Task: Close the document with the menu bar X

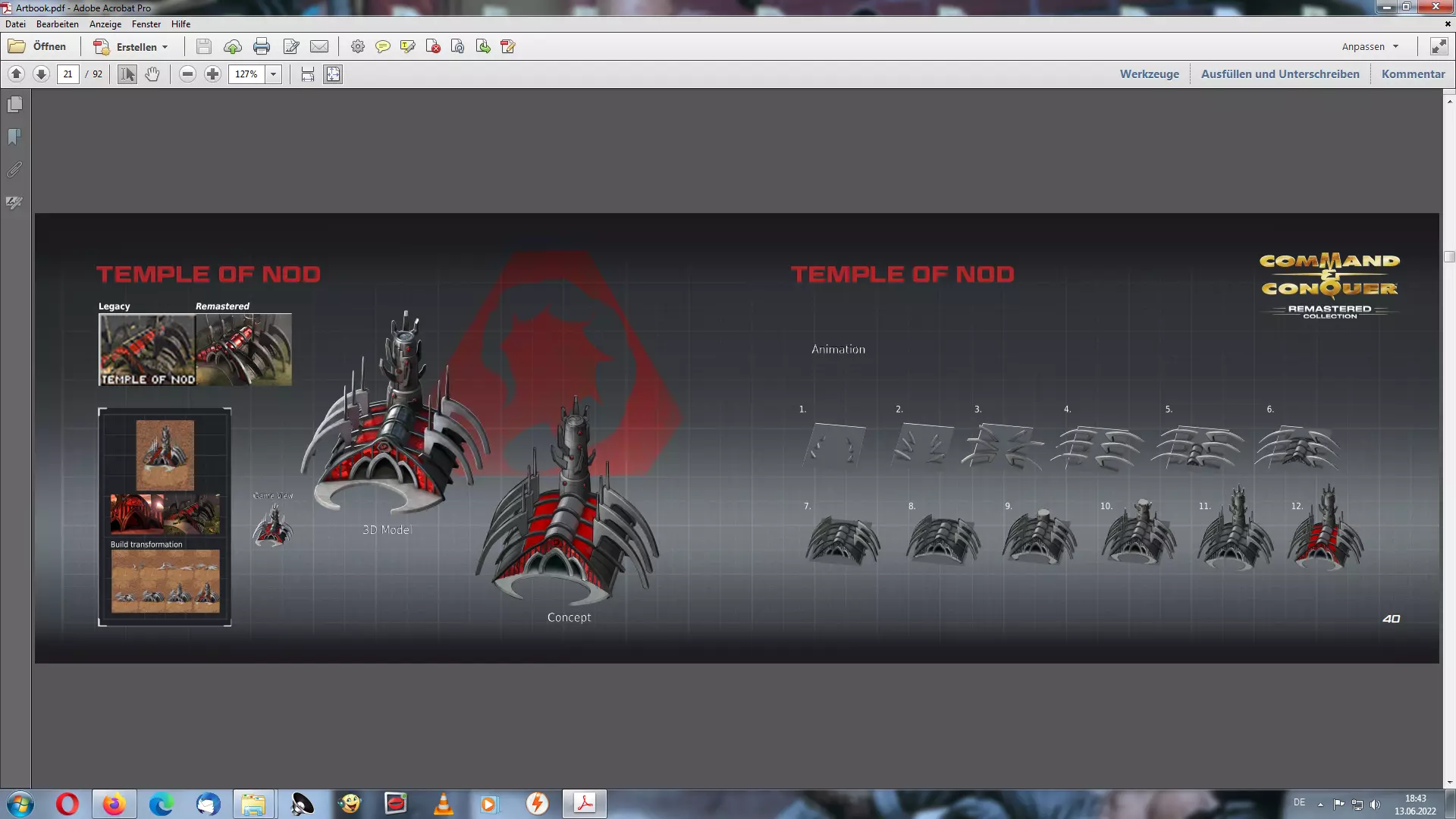Action: coord(1448,24)
